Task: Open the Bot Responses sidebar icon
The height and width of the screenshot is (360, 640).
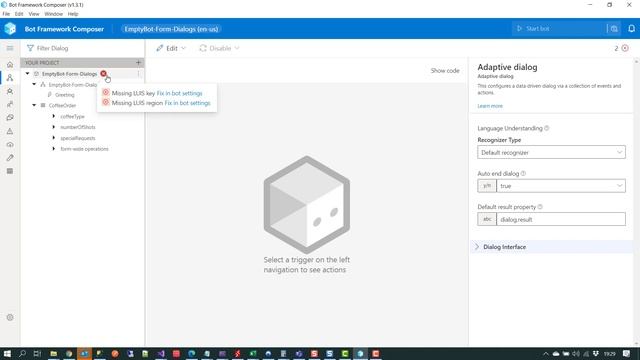Action: pyautogui.click(x=10, y=91)
